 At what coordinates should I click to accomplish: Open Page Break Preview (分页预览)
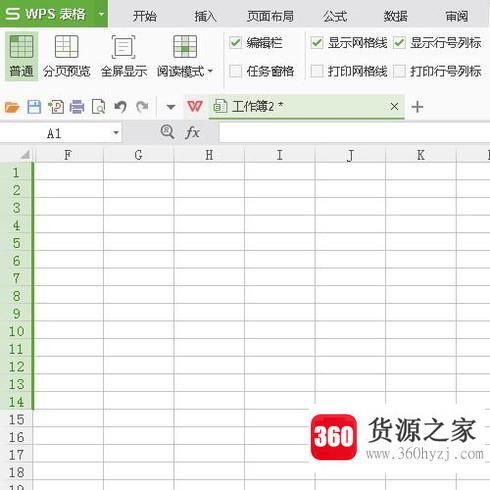coord(67,56)
